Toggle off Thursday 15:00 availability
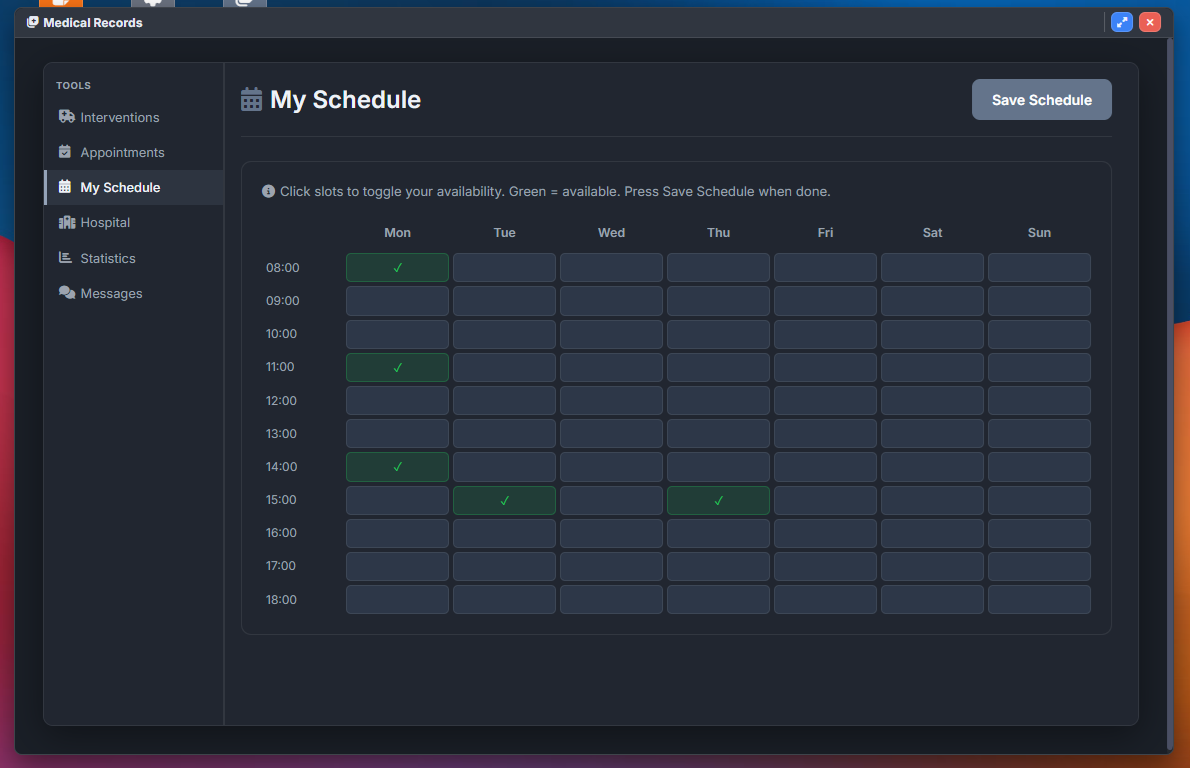The width and height of the screenshot is (1190, 768). (718, 500)
